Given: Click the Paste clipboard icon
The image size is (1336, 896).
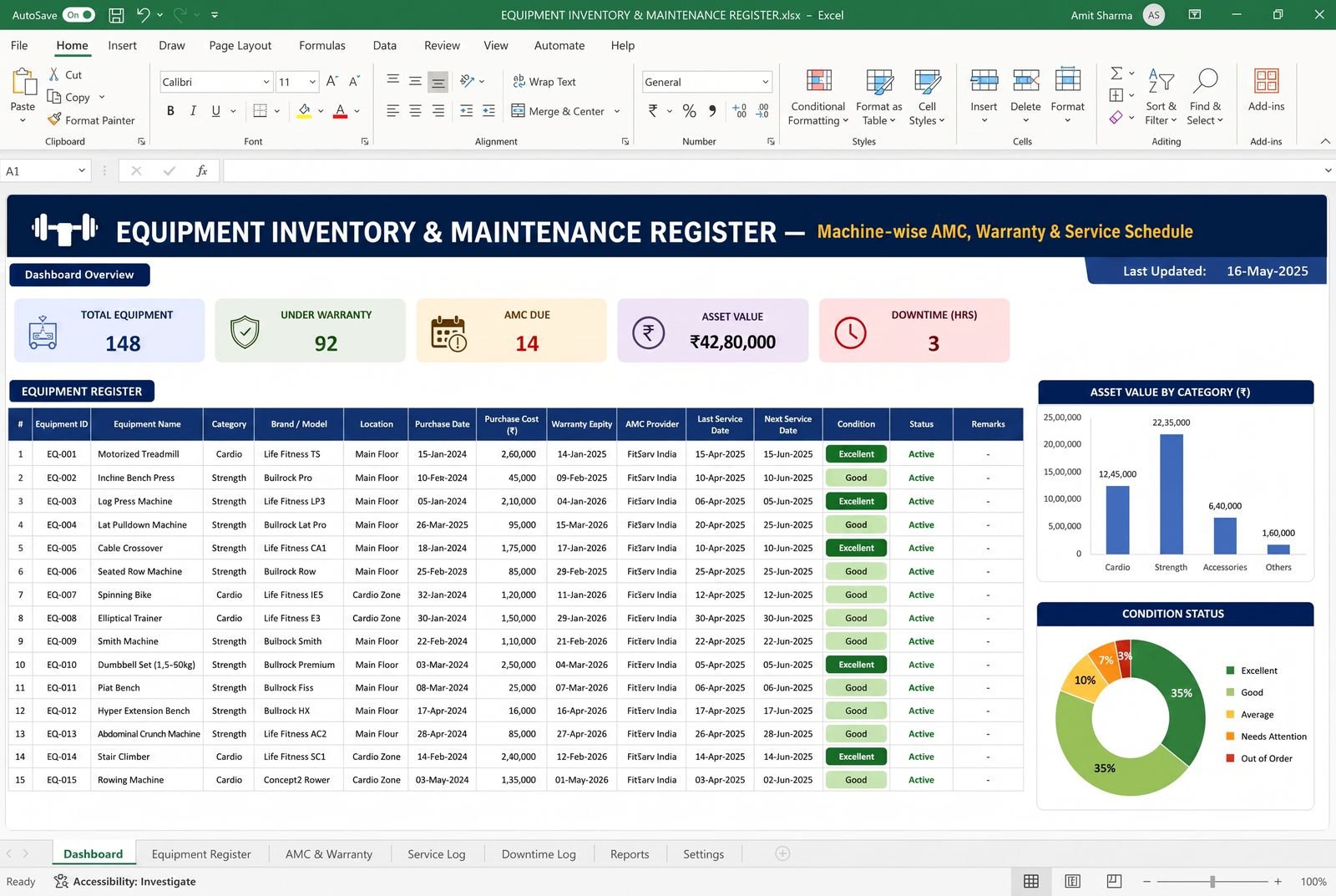Looking at the screenshot, I should pyautogui.click(x=23, y=83).
